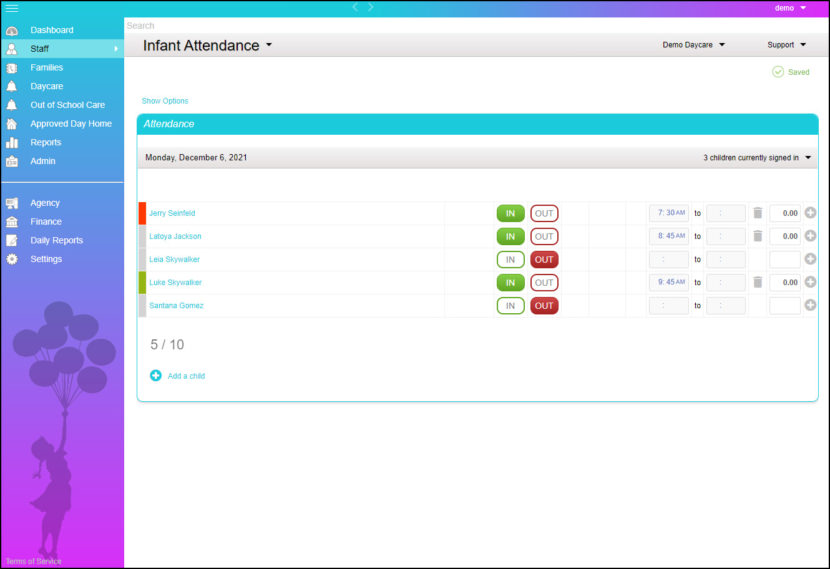The image size is (830, 569).
Task: Click the Daily Reports notepad icon
Action: [x=12, y=240]
